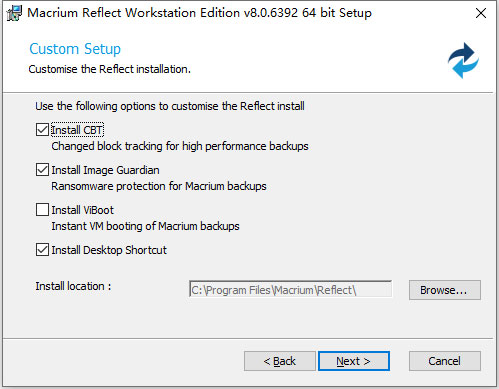Viewport: 499px width, 389px height.
Task: Uncheck the Install CBT checkbox
Action: (x=42, y=130)
